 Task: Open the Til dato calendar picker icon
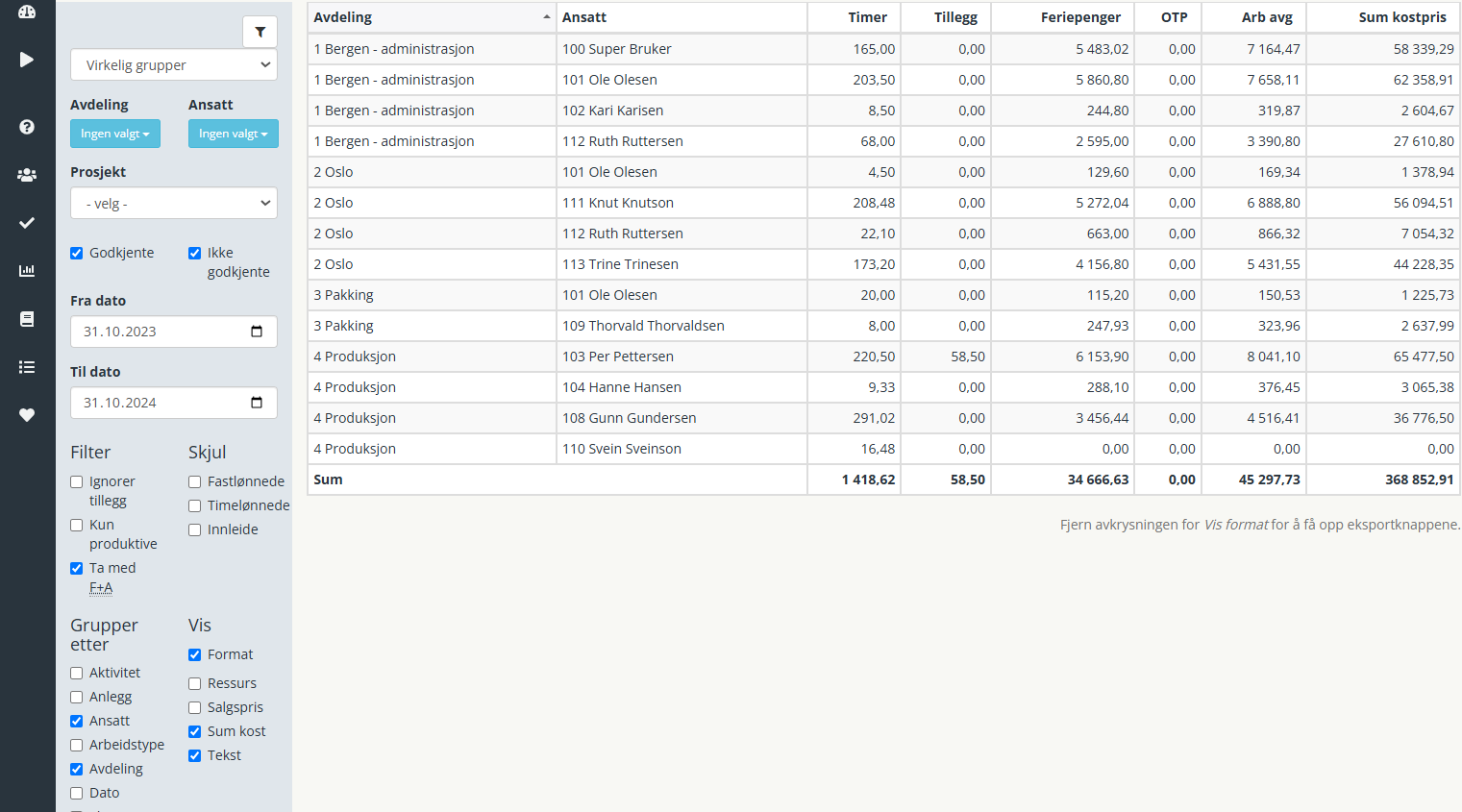pos(257,403)
